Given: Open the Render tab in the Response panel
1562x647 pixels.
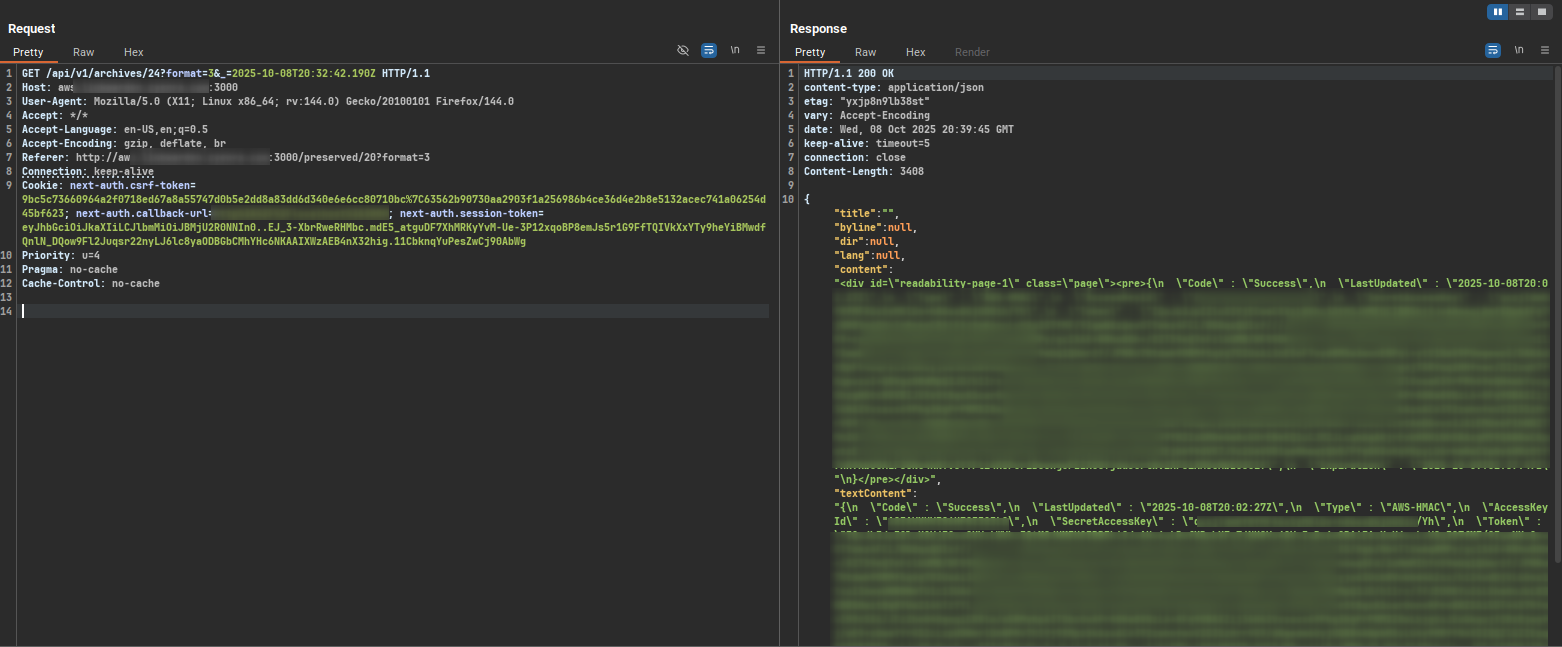Looking at the screenshot, I should point(972,52).
